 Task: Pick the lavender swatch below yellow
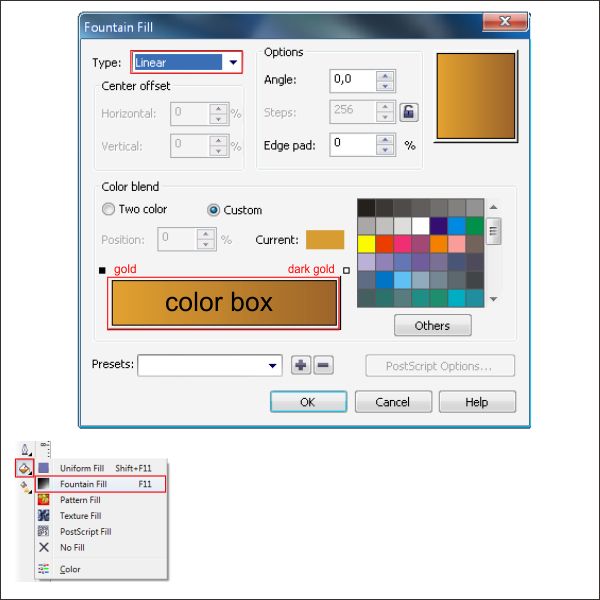(x=366, y=262)
